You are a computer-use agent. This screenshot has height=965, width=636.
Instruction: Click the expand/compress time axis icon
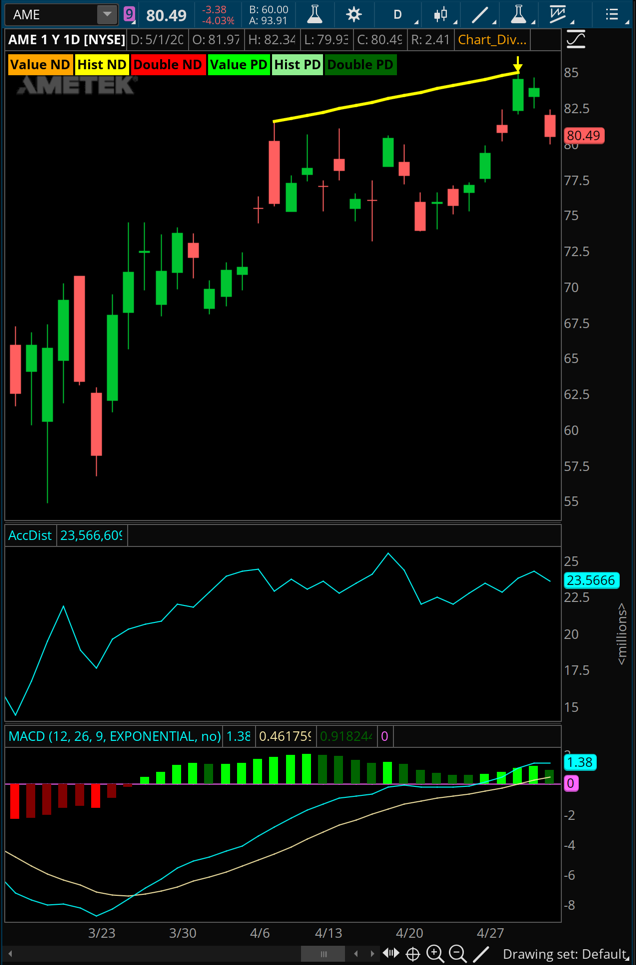(391, 954)
